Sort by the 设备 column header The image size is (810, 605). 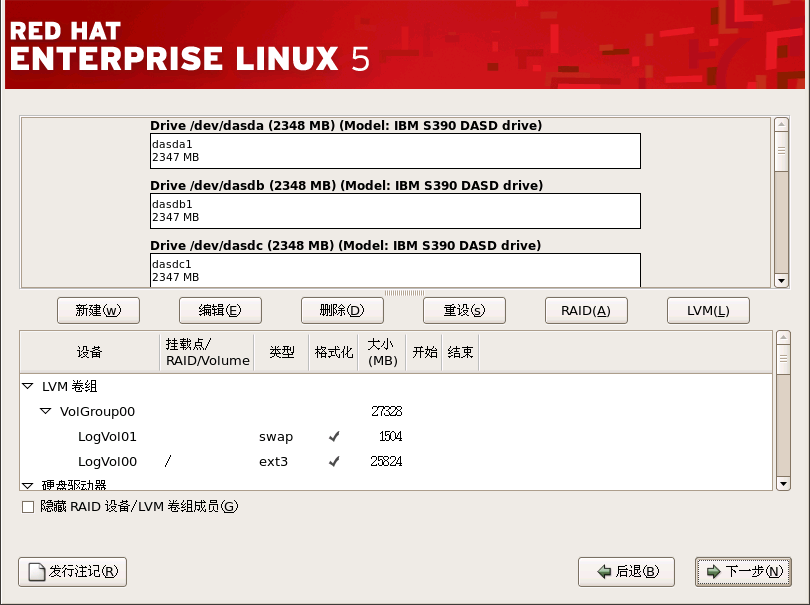click(90, 352)
